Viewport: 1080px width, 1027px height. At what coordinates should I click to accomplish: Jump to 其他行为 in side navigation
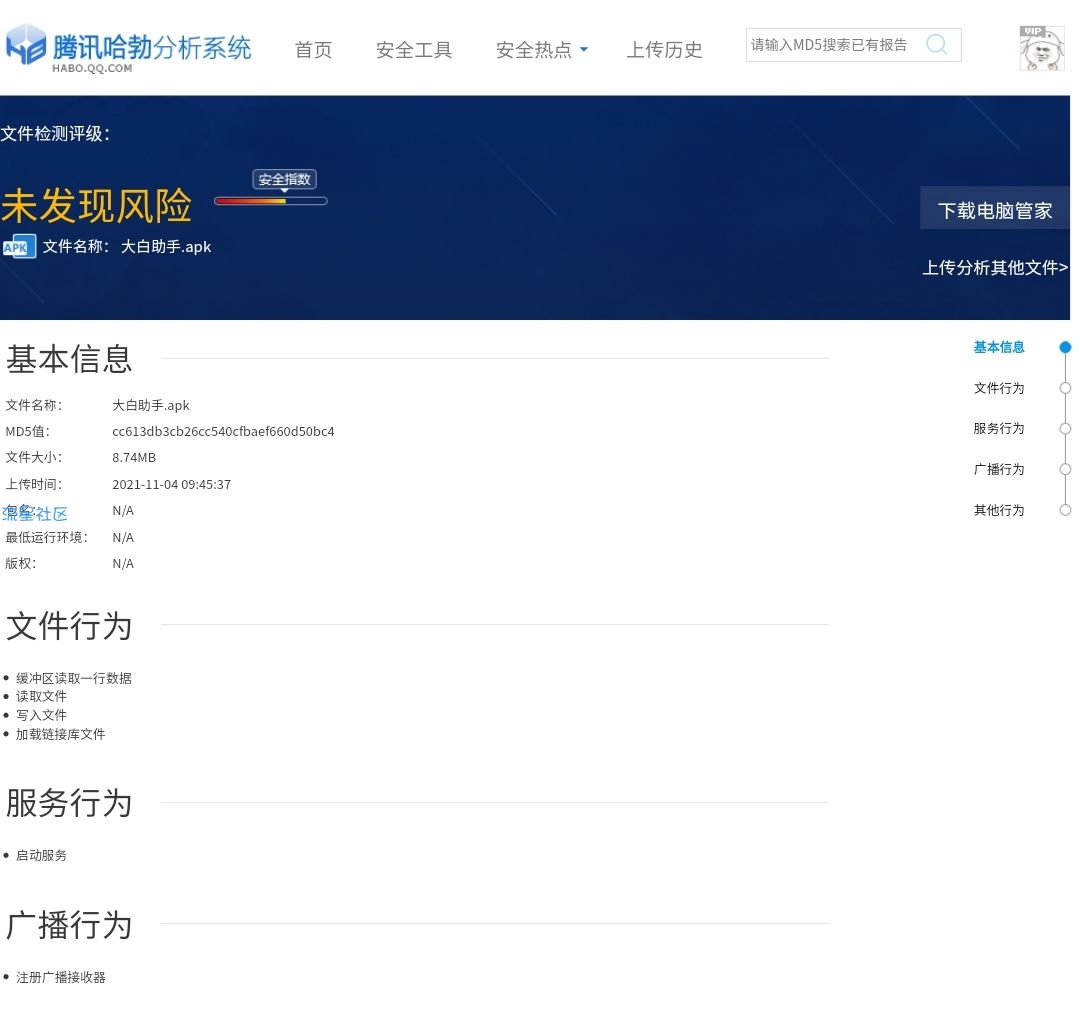999,510
